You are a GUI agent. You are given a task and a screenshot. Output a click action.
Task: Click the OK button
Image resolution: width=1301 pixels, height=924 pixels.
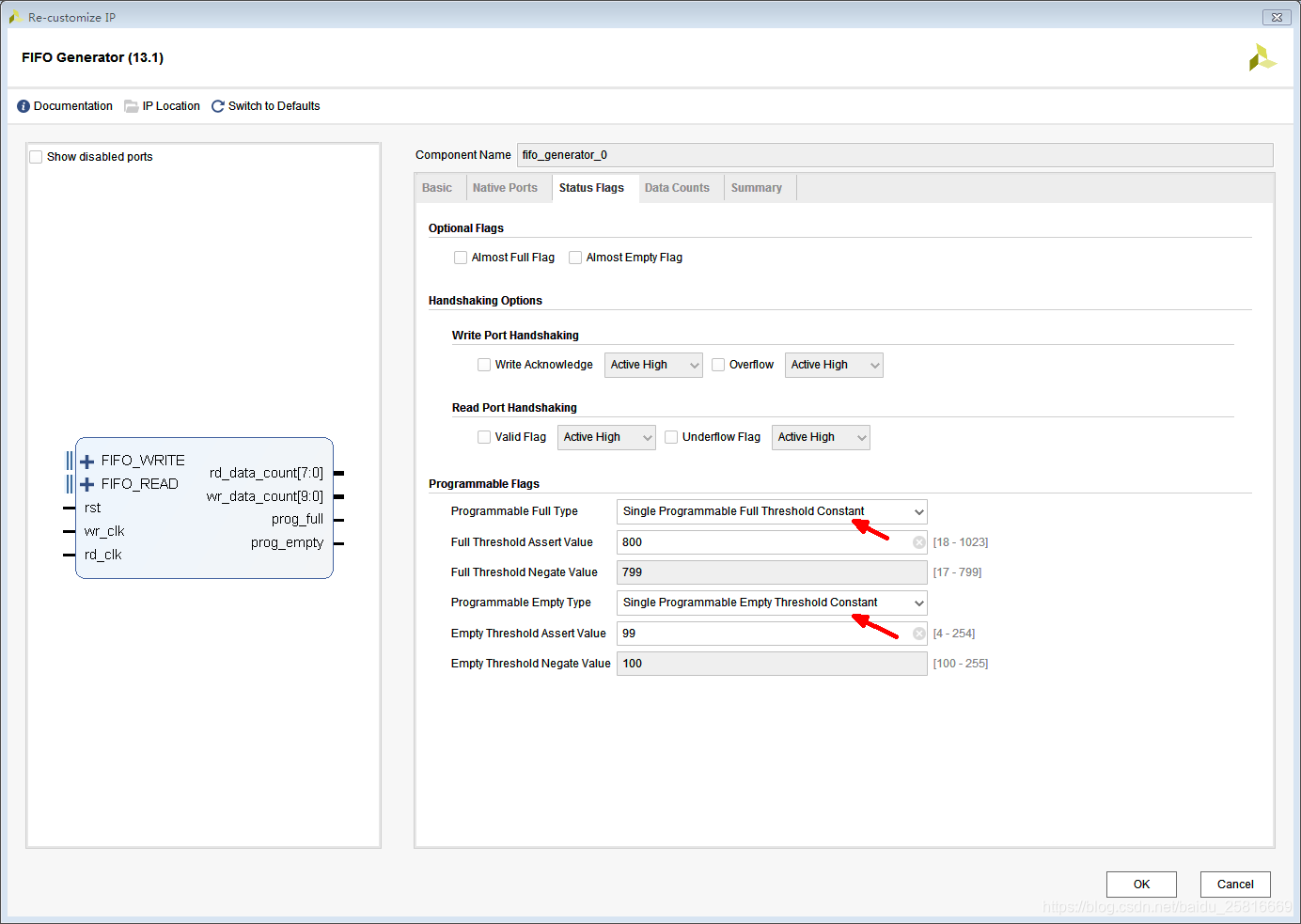1141,885
